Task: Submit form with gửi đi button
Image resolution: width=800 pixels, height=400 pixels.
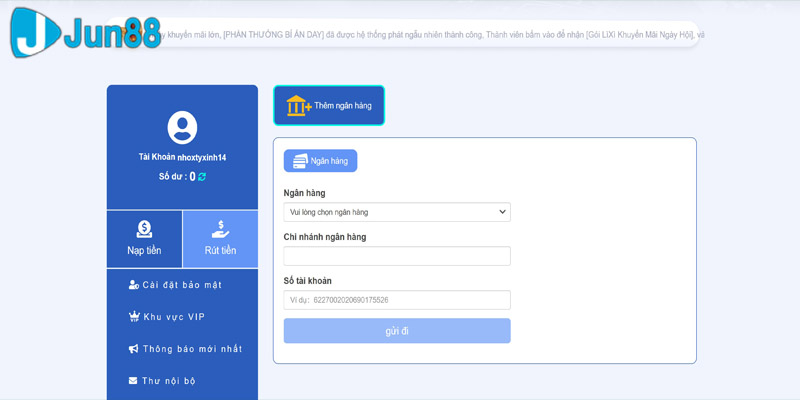Action: 397,331
